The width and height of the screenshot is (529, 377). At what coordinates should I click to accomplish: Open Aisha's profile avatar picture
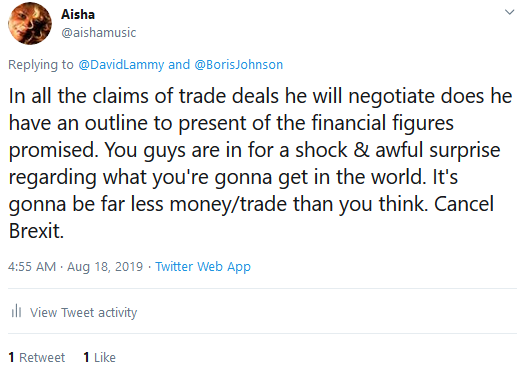[x=30, y=23]
